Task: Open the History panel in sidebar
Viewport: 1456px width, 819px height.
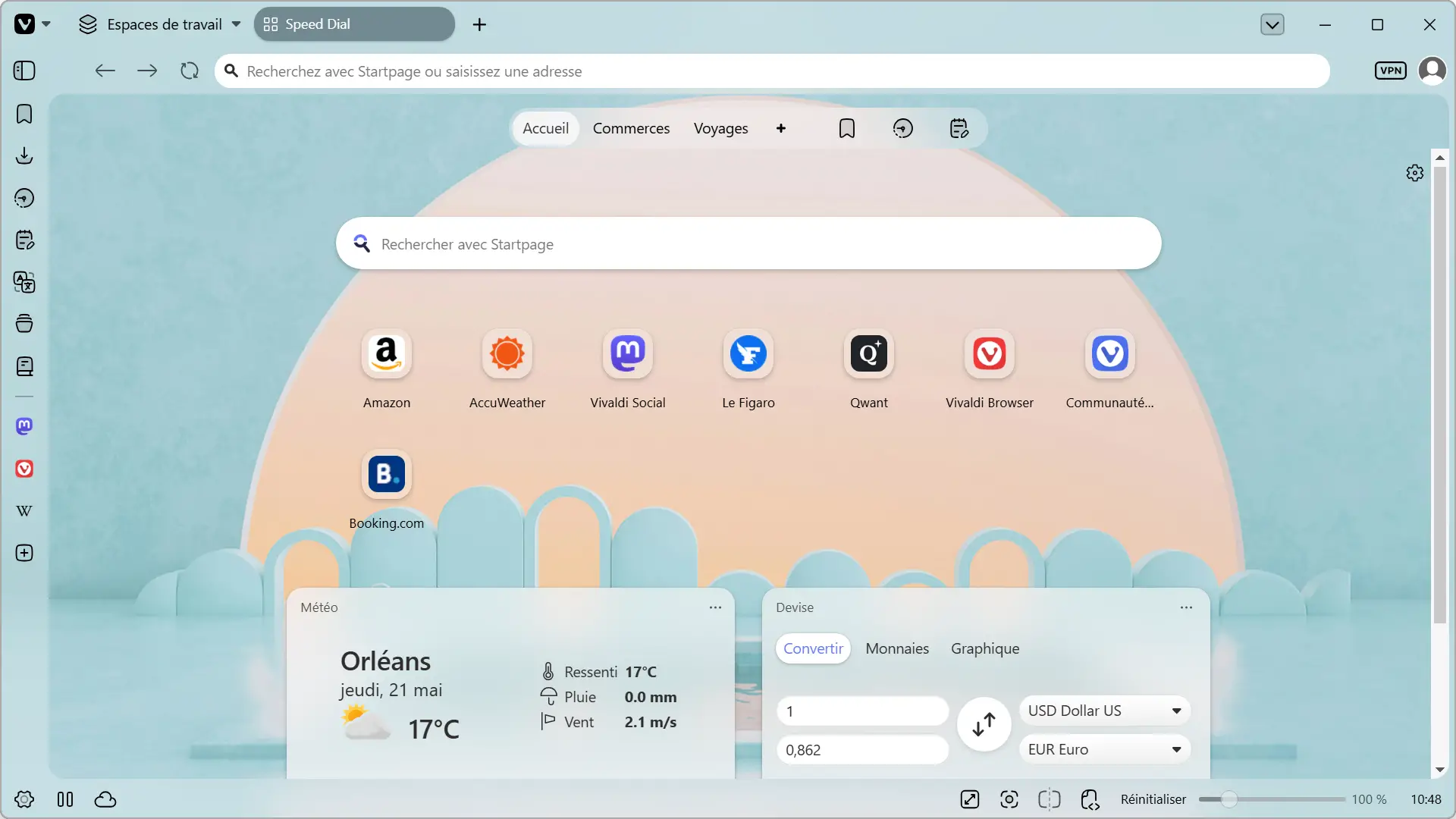Action: pyautogui.click(x=24, y=198)
